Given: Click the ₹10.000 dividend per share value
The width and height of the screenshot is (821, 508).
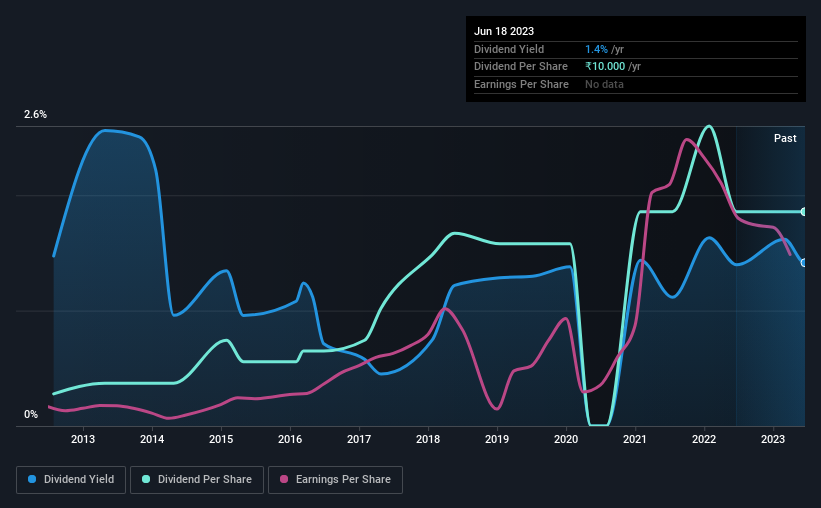Looking at the screenshot, I should (x=605, y=67).
